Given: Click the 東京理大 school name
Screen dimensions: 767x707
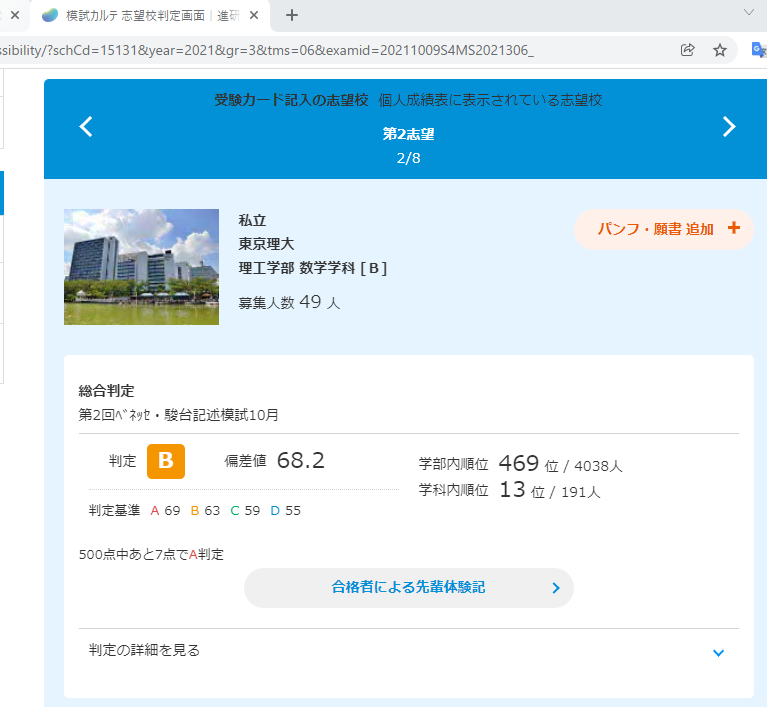Looking at the screenshot, I should [x=266, y=244].
